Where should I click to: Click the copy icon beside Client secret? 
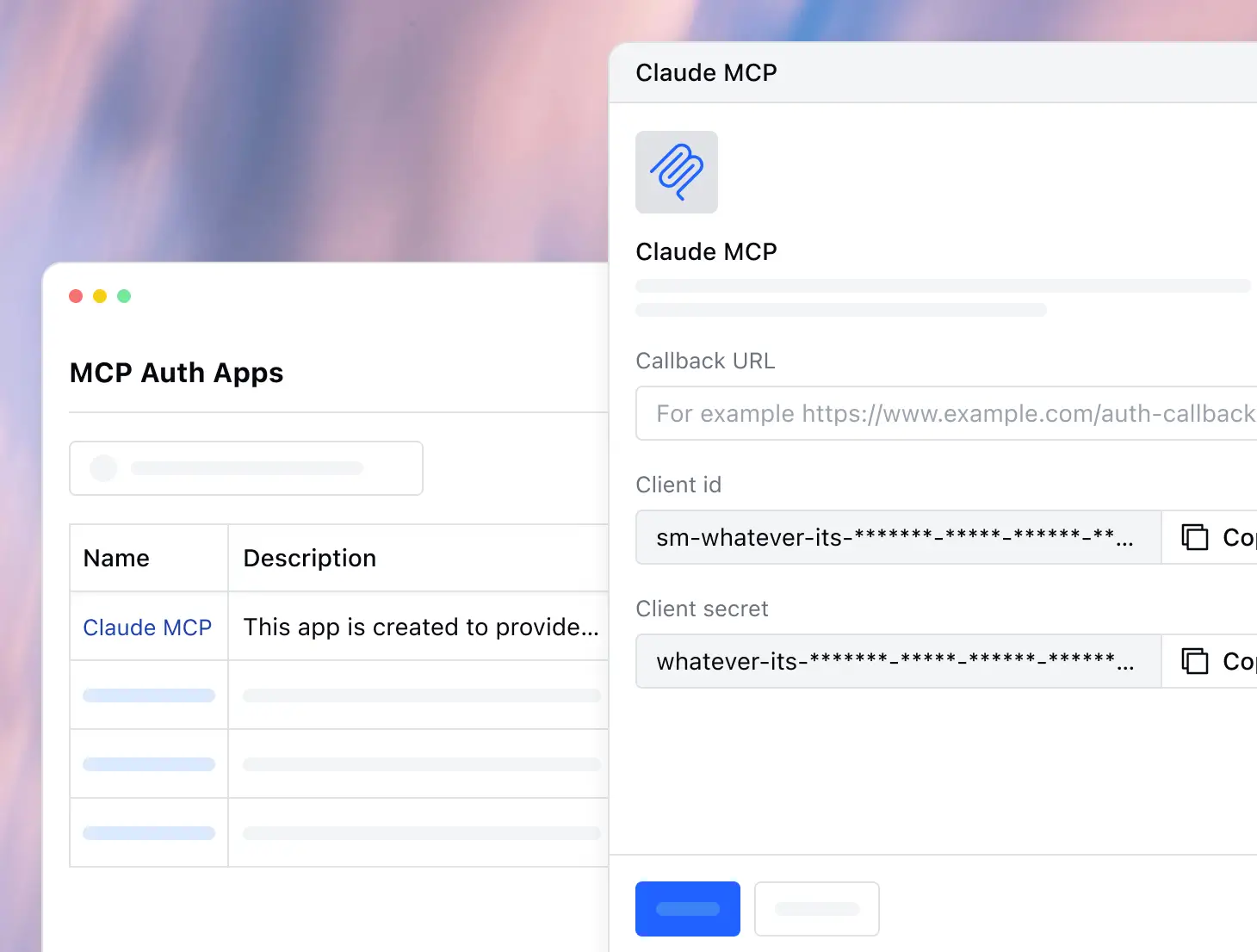pyautogui.click(x=1195, y=661)
